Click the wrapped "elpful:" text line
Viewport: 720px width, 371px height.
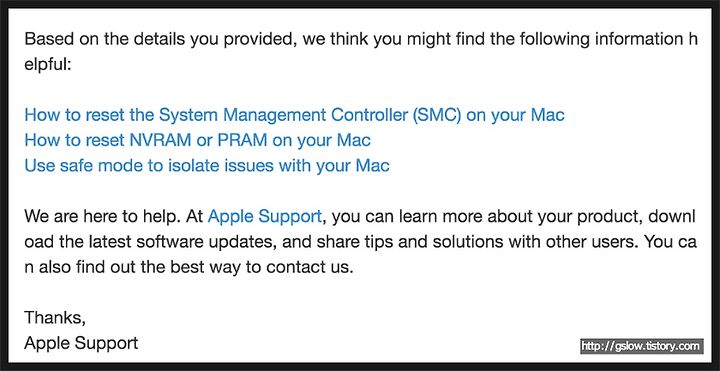(x=48, y=65)
